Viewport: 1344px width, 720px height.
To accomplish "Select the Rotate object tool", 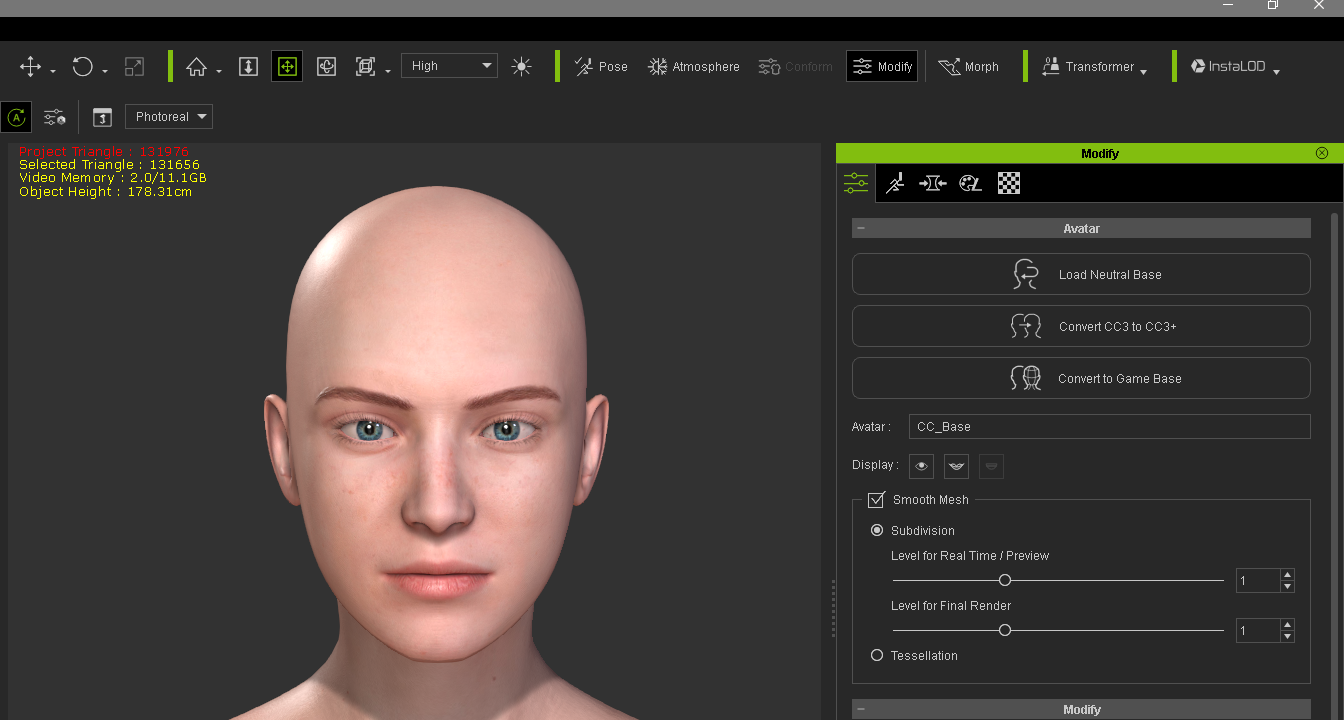I will (83, 67).
